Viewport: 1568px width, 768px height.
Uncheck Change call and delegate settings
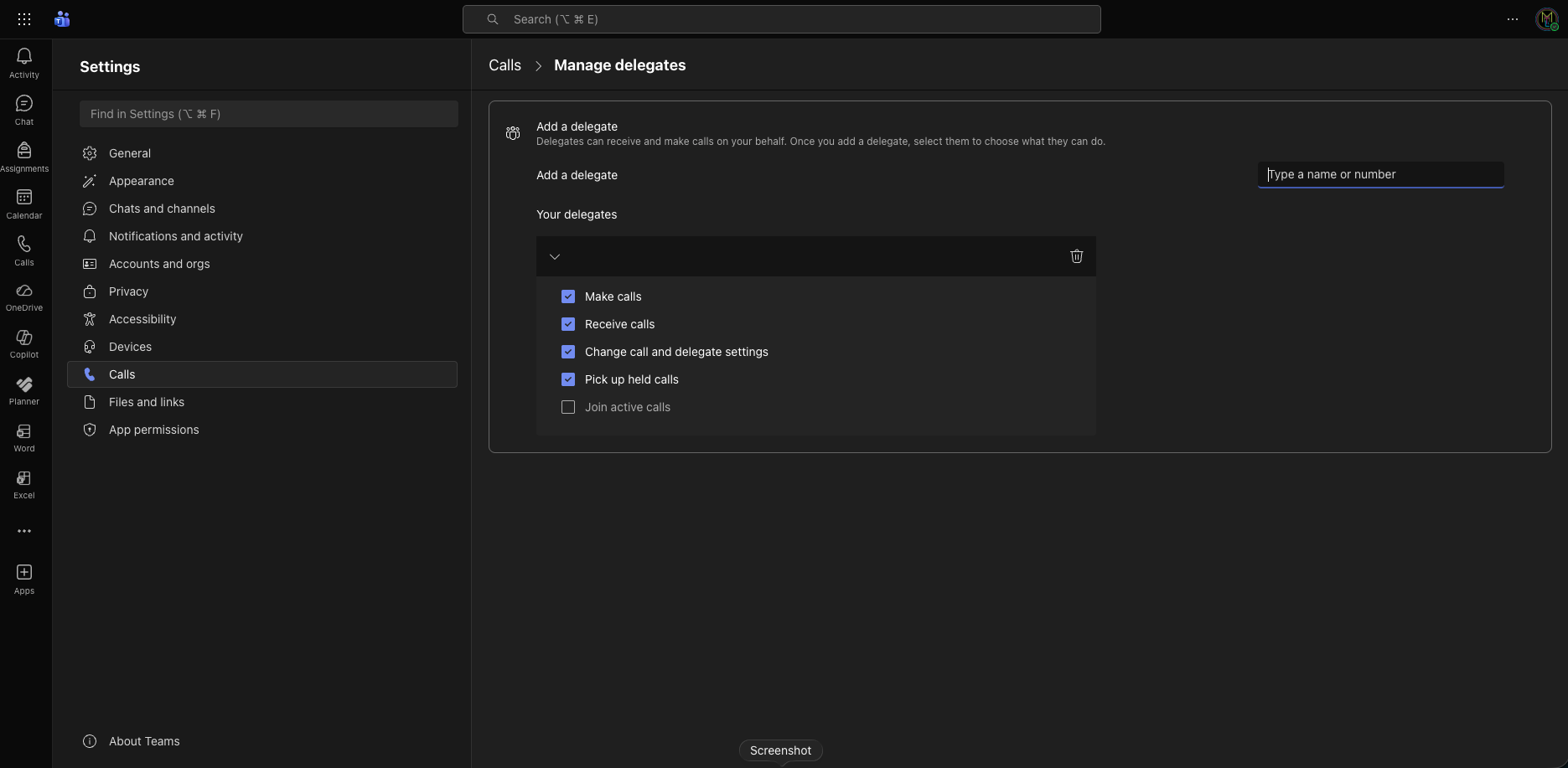[568, 352]
